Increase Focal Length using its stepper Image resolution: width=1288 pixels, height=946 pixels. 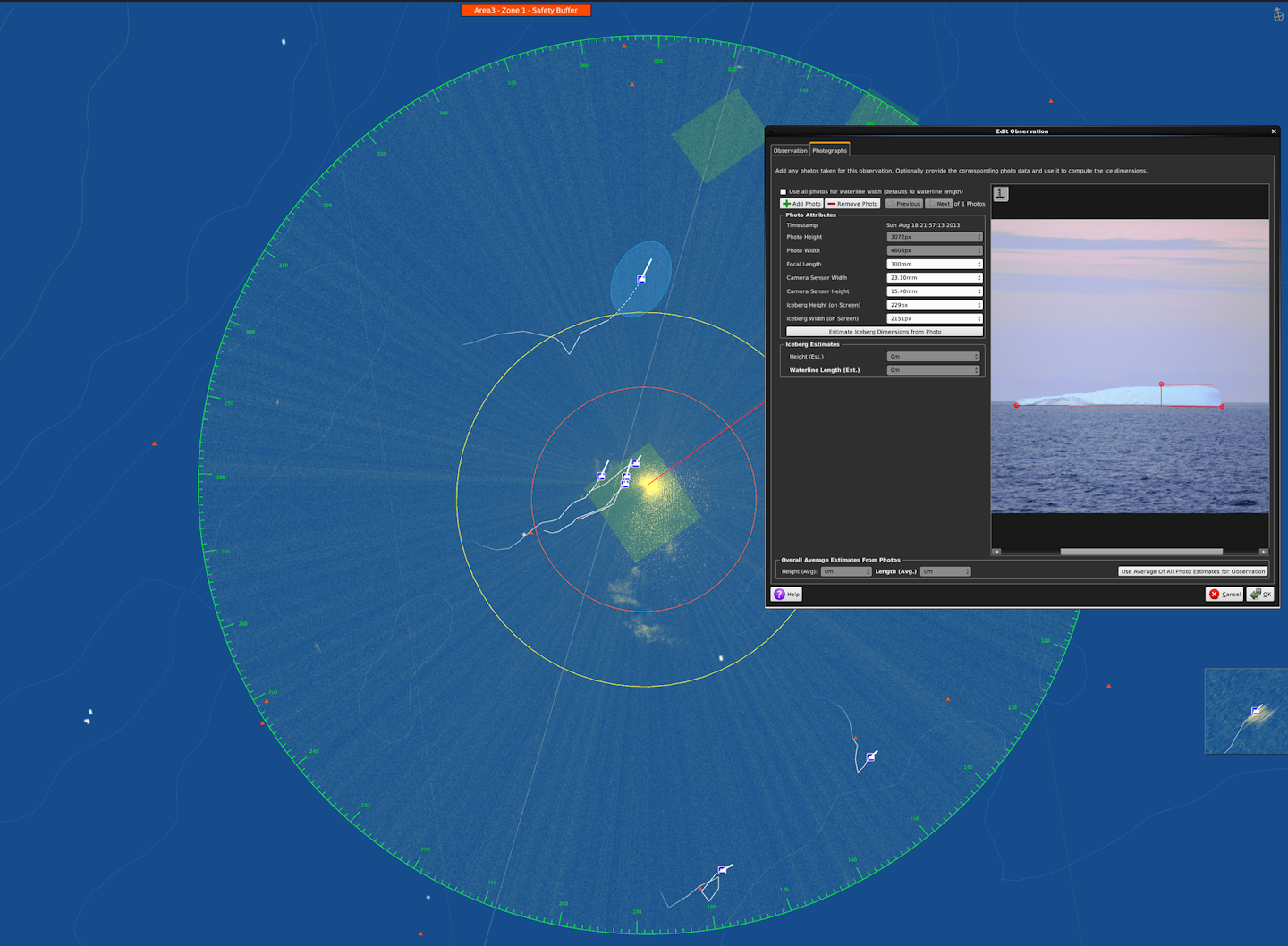[x=979, y=261]
